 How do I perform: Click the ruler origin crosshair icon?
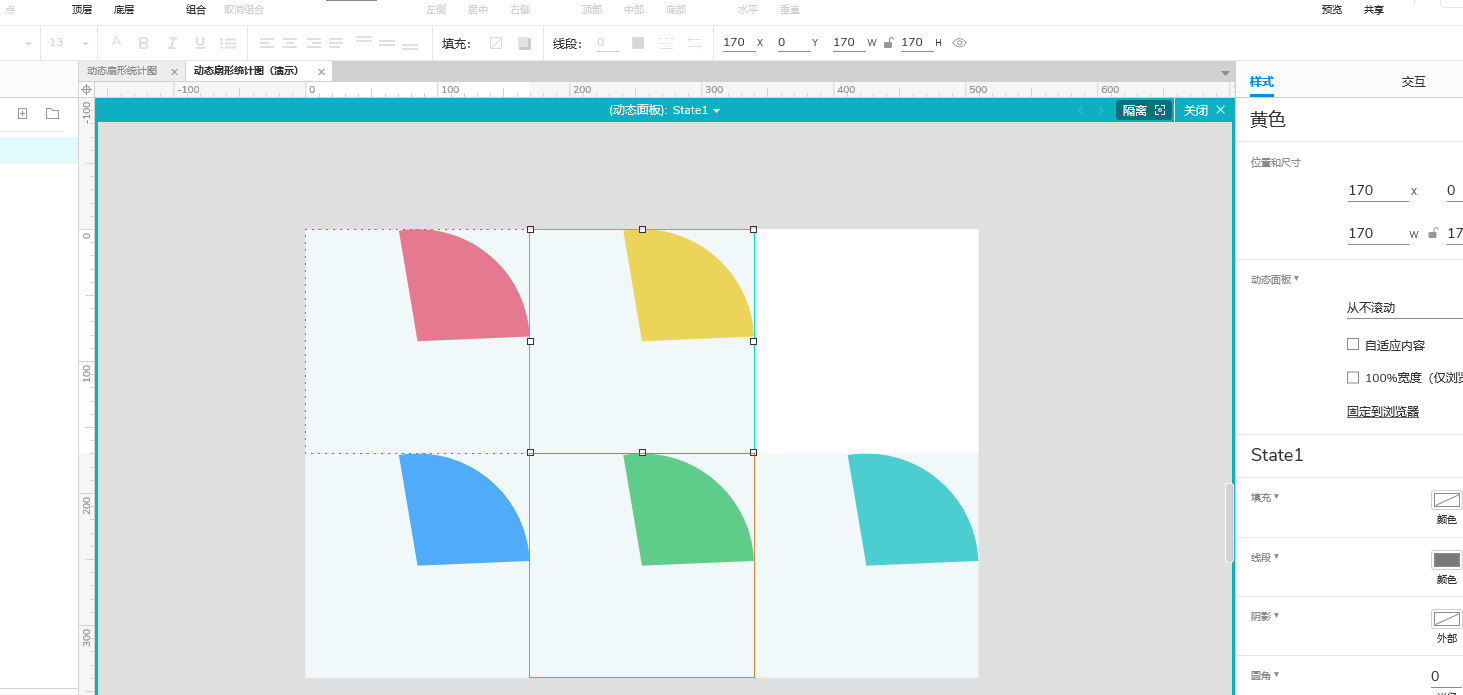pos(87,89)
